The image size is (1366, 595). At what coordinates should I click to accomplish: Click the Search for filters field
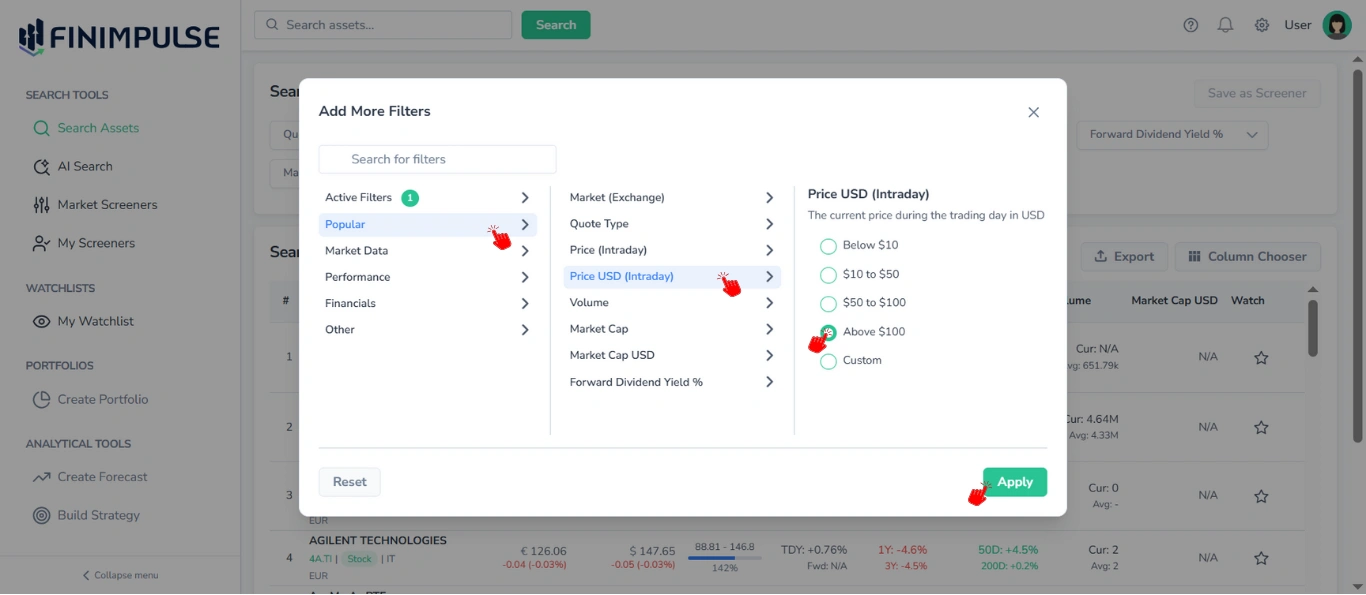click(437, 159)
